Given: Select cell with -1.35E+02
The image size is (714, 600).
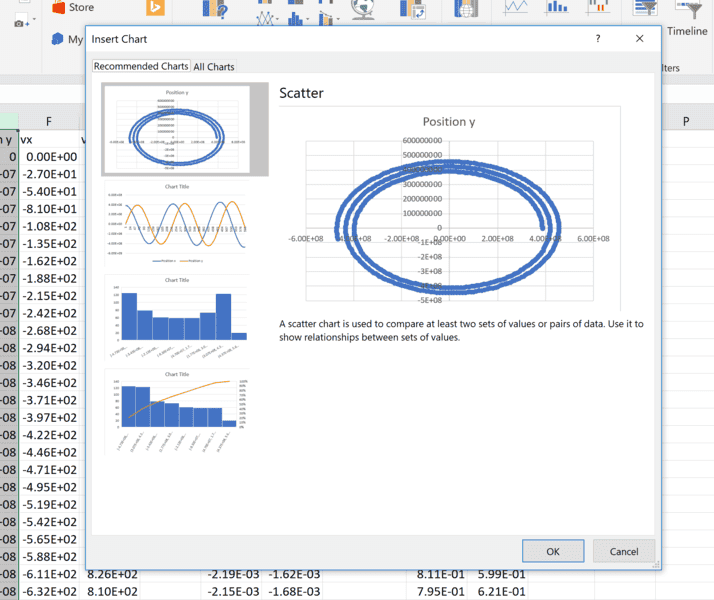Looking at the screenshot, I should pyautogui.click(x=49, y=244).
